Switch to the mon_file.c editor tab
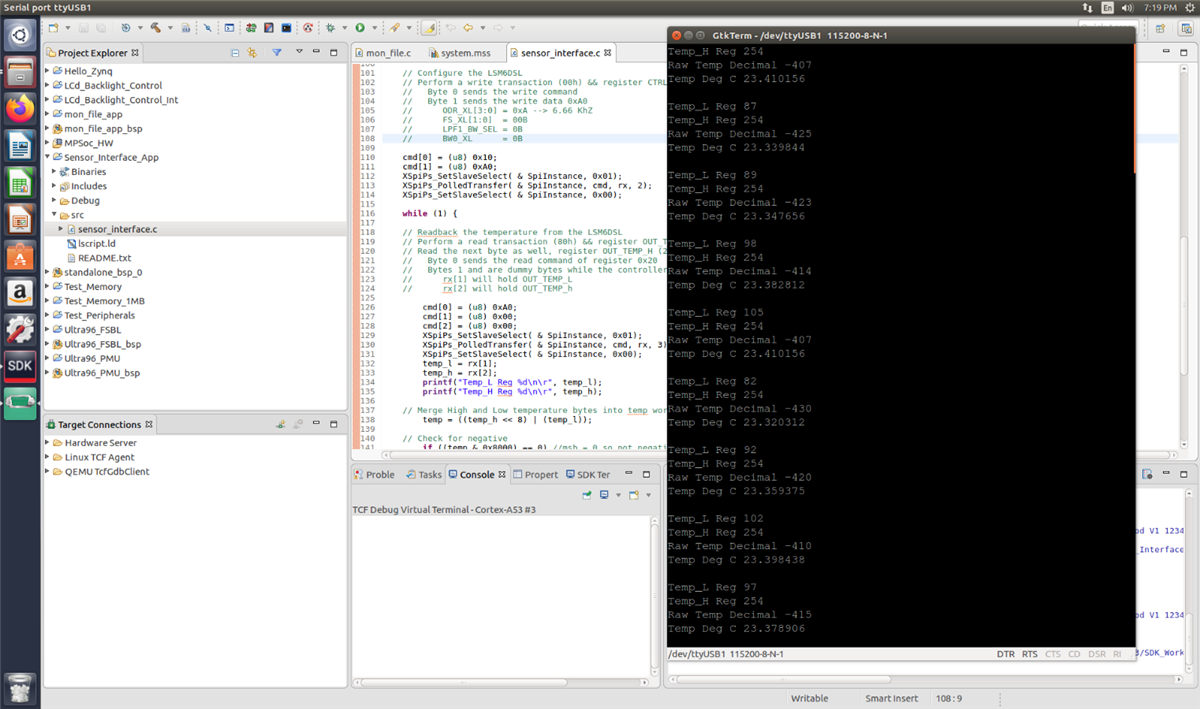This screenshot has height=709, width=1200. click(x=388, y=52)
